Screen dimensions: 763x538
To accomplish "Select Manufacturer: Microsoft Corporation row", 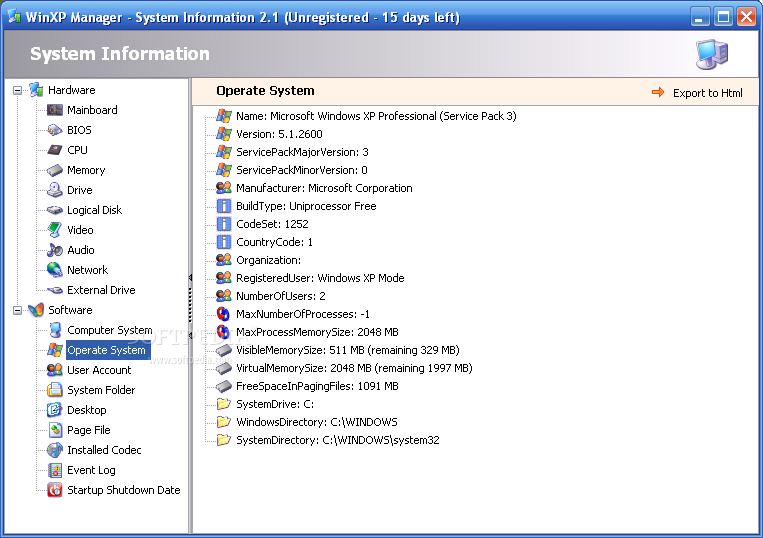I will tap(324, 188).
